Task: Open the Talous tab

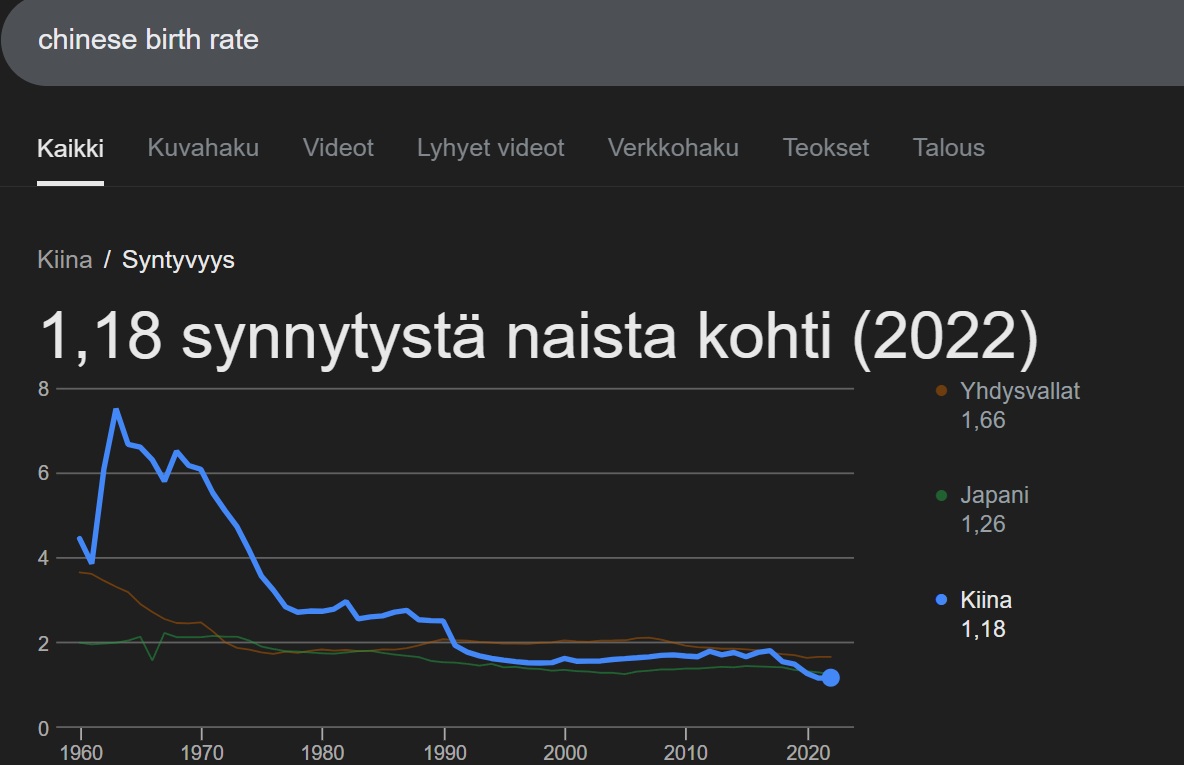Action: click(948, 148)
